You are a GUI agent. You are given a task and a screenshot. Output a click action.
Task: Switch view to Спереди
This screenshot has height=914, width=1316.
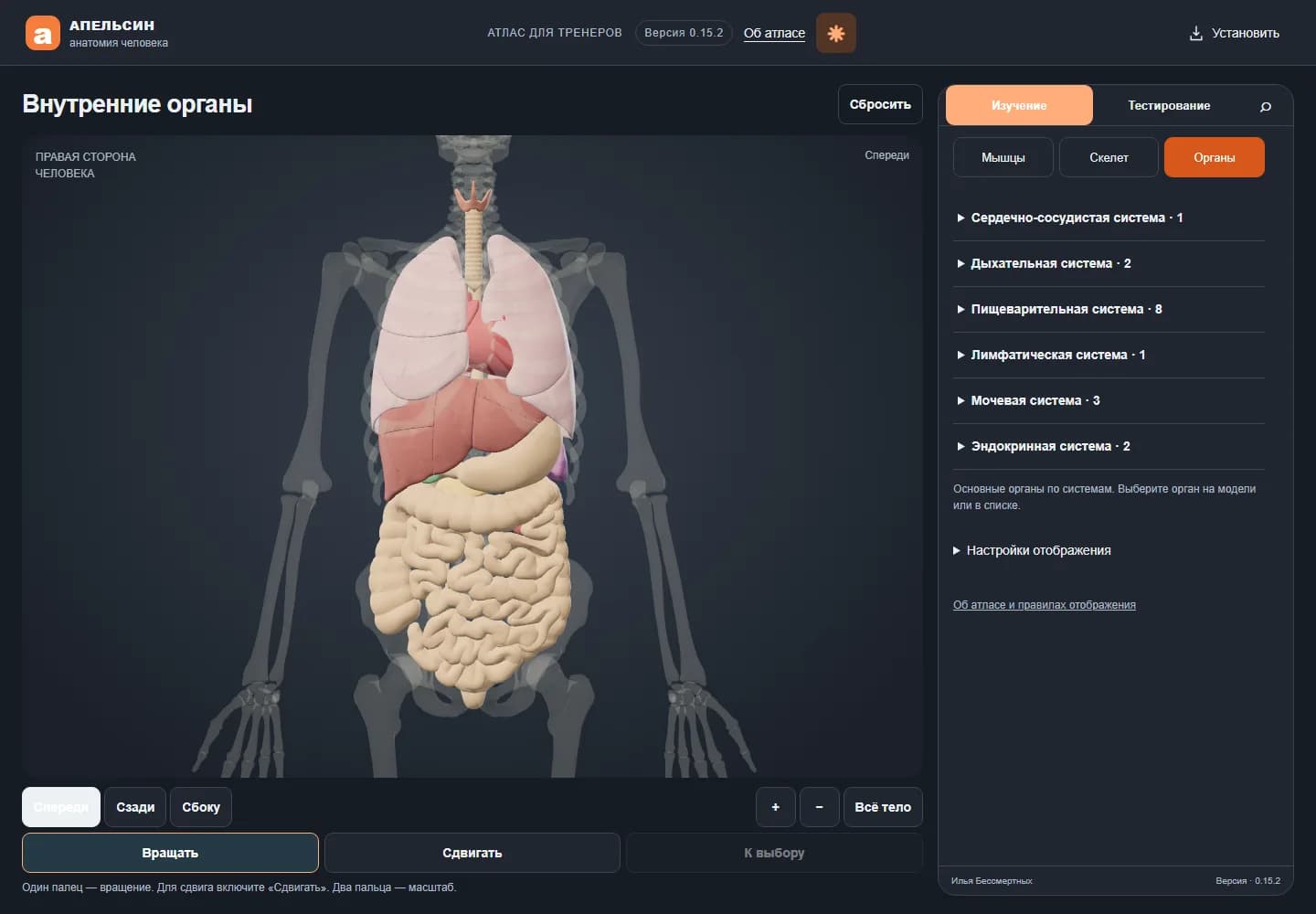(x=61, y=807)
